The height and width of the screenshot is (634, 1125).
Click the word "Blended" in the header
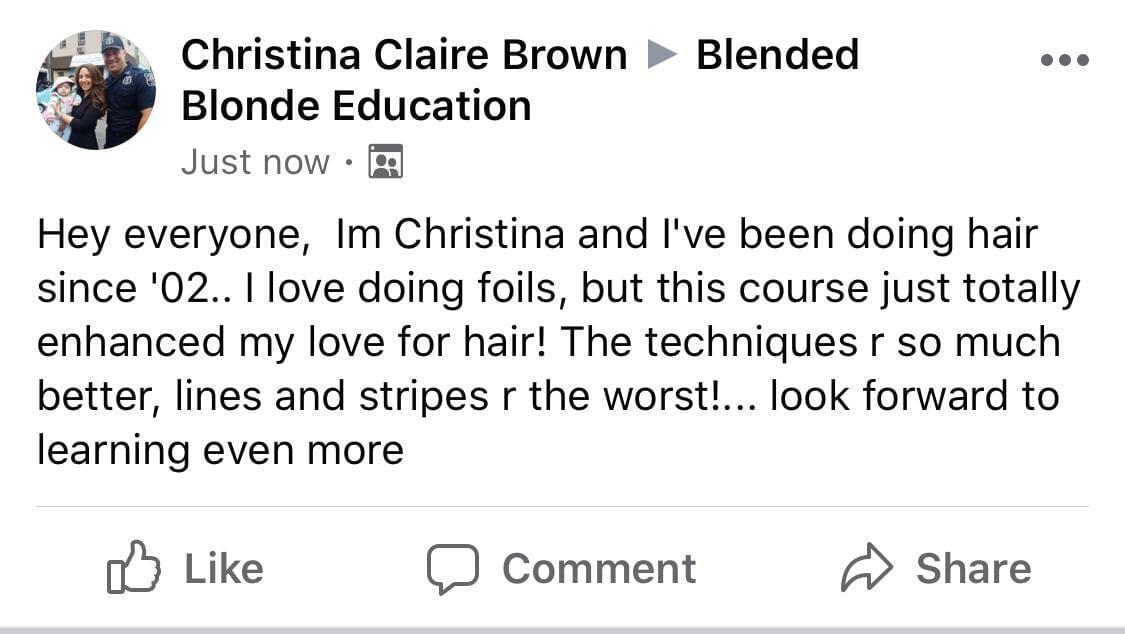(777, 55)
